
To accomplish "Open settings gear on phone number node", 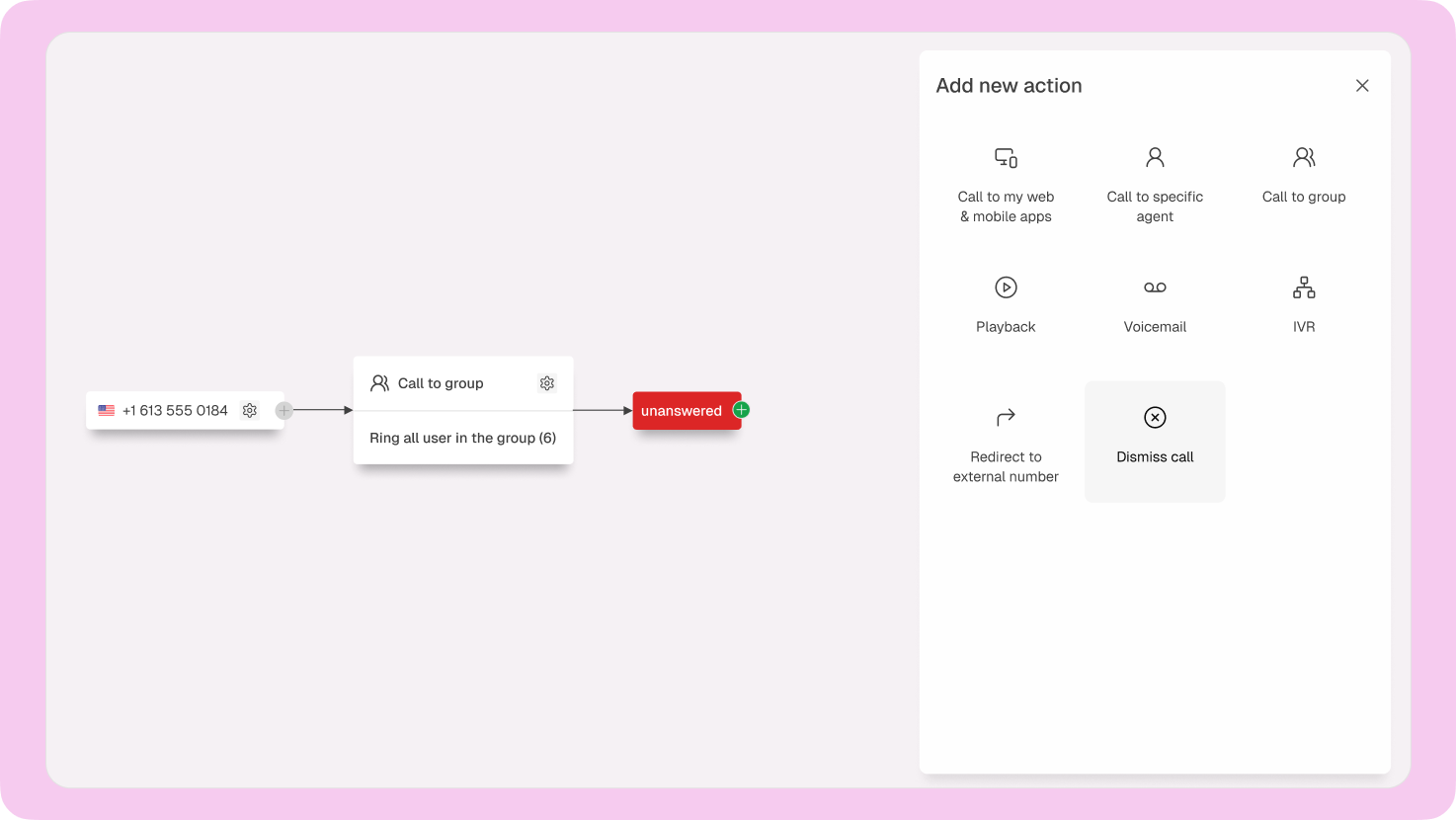I will (250, 410).
